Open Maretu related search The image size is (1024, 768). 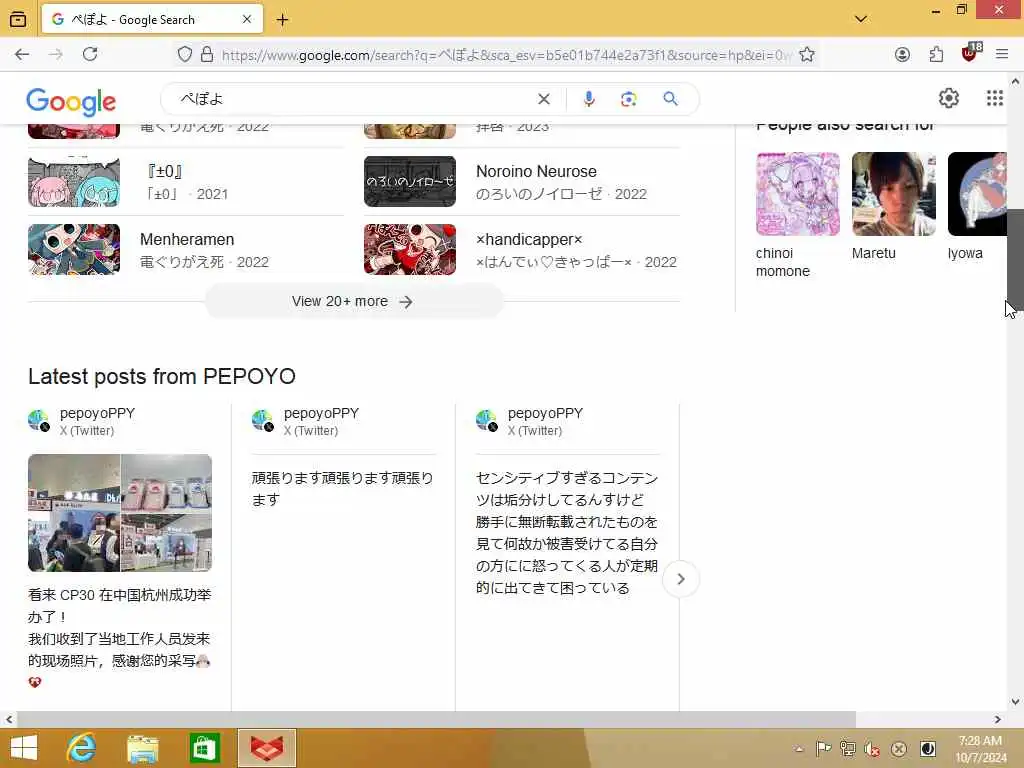tap(894, 207)
